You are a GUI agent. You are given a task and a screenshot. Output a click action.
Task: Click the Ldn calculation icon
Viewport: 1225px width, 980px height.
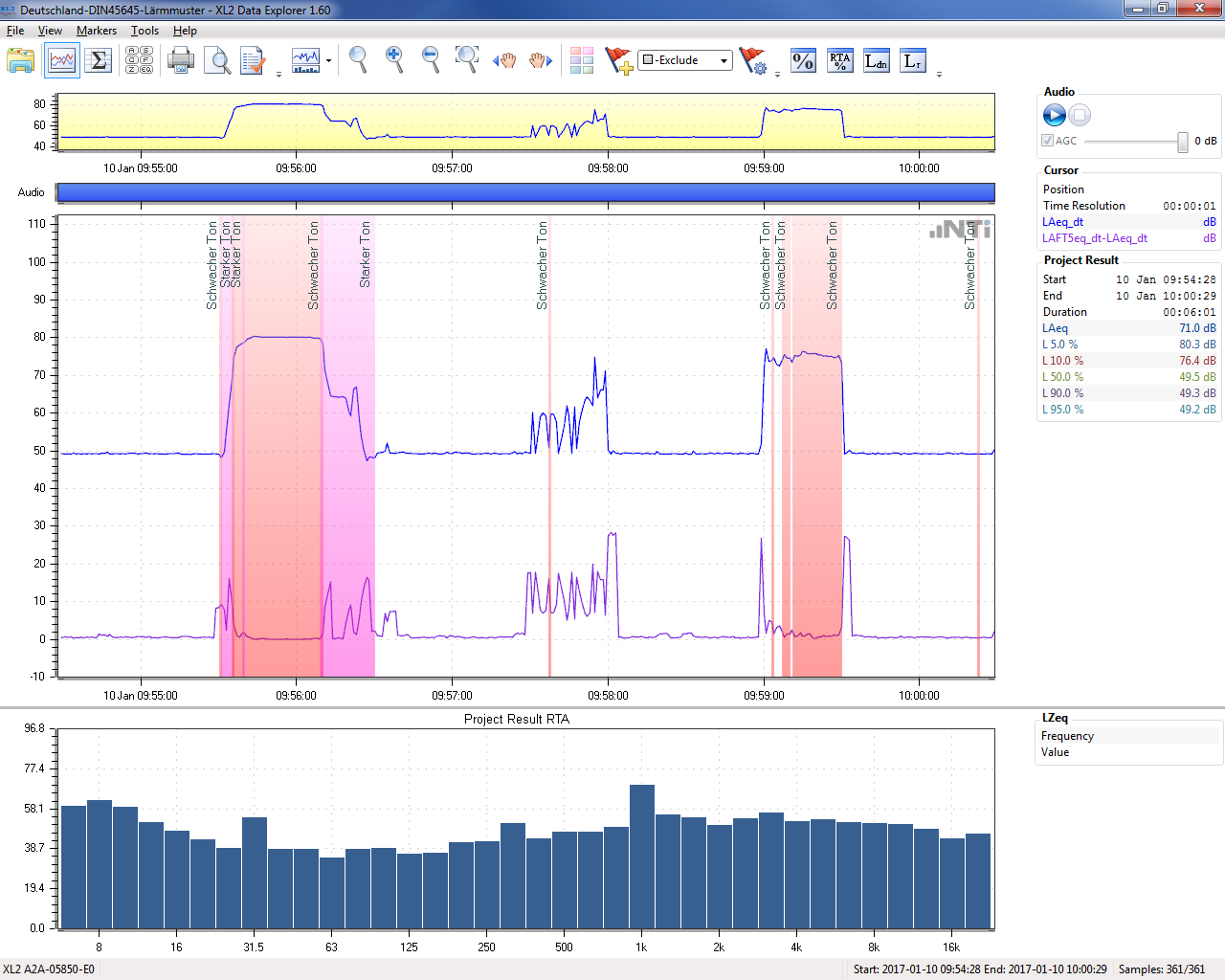click(x=876, y=61)
